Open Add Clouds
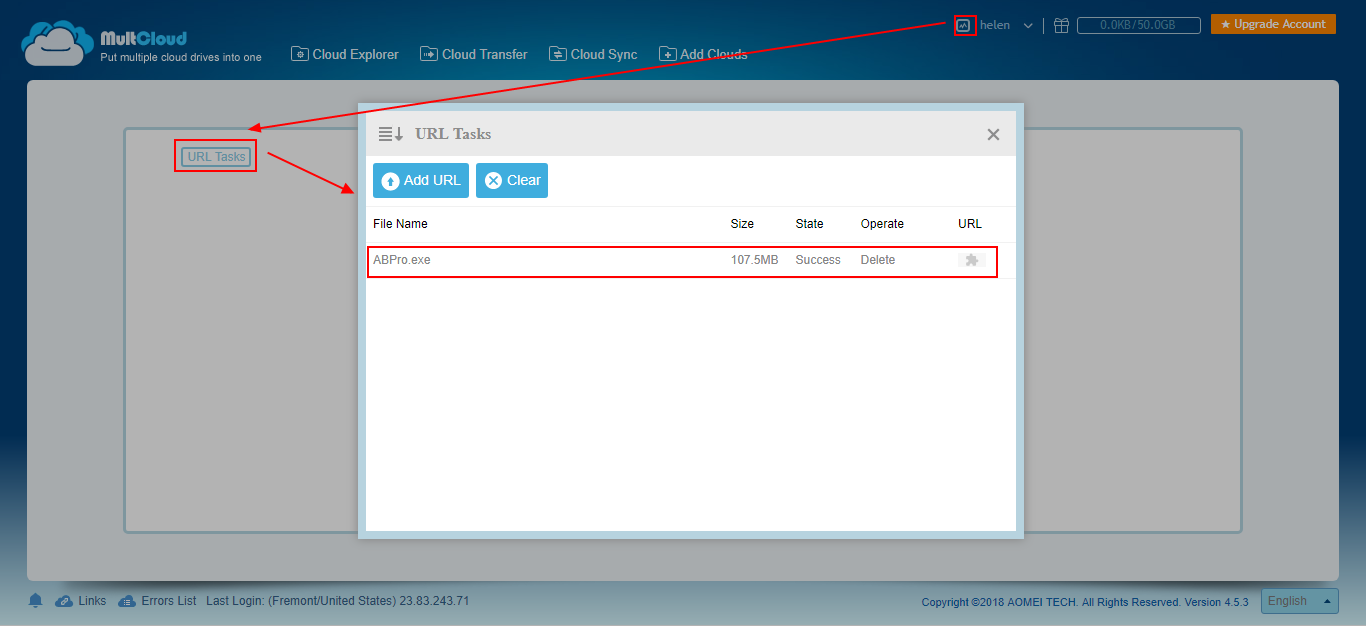 703,53
